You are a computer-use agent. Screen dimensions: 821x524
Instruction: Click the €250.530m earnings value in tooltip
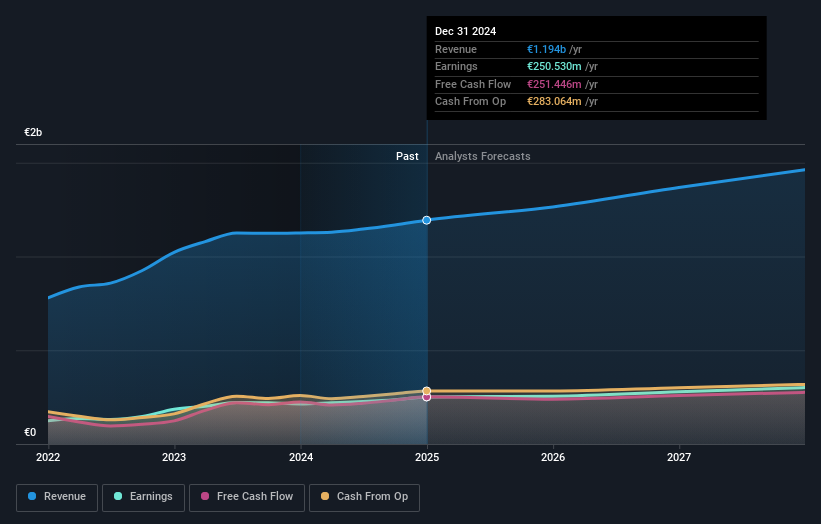tap(554, 66)
